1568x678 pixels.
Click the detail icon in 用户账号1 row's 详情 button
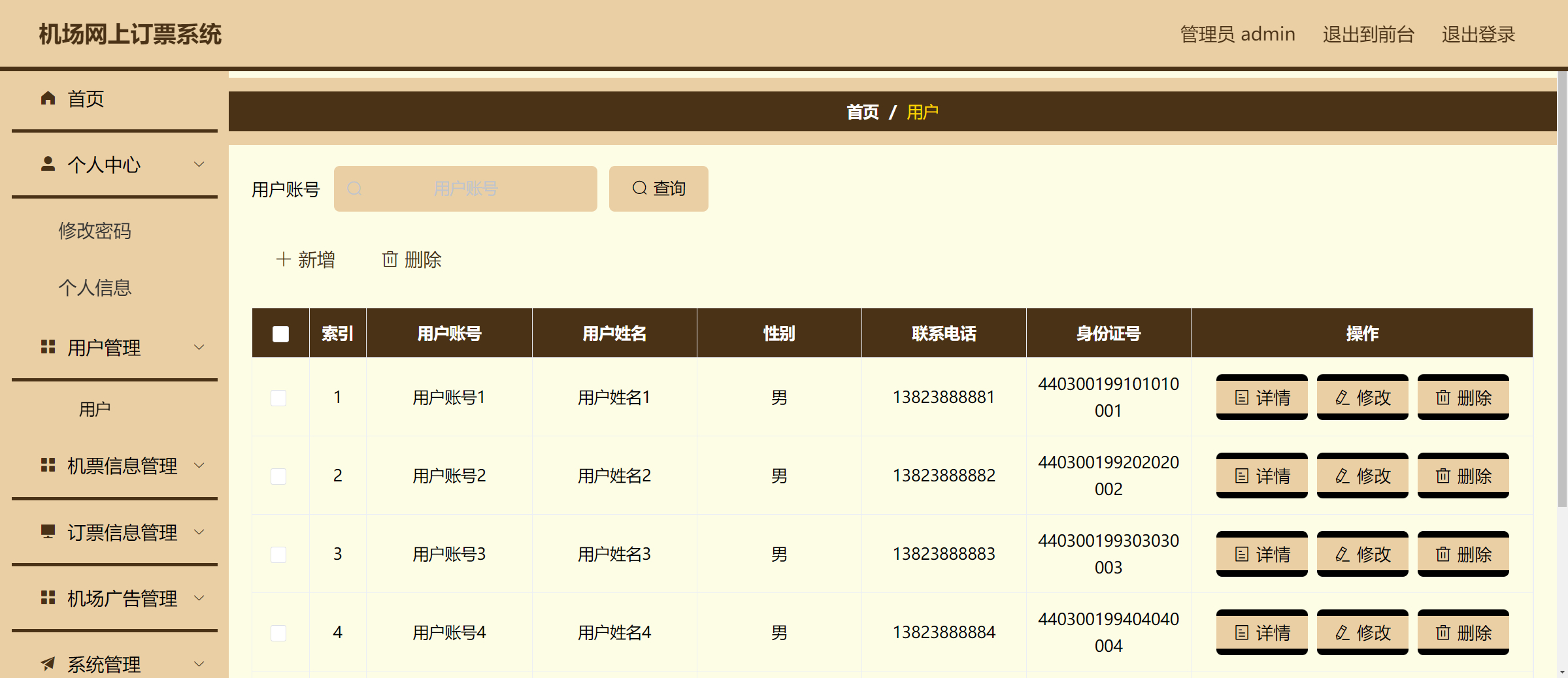click(x=1242, y=398)
